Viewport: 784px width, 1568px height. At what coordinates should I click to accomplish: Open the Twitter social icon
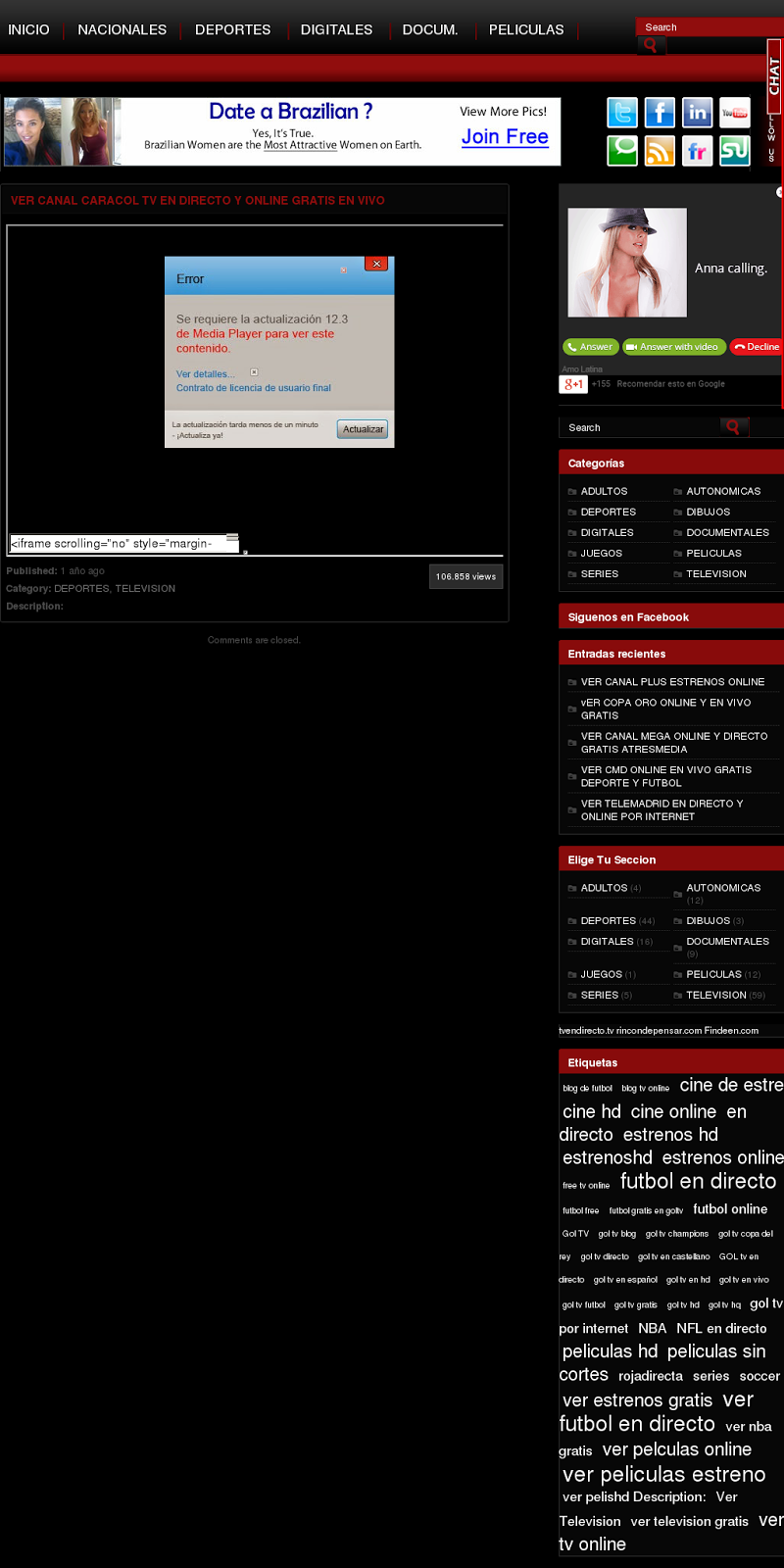622,113
